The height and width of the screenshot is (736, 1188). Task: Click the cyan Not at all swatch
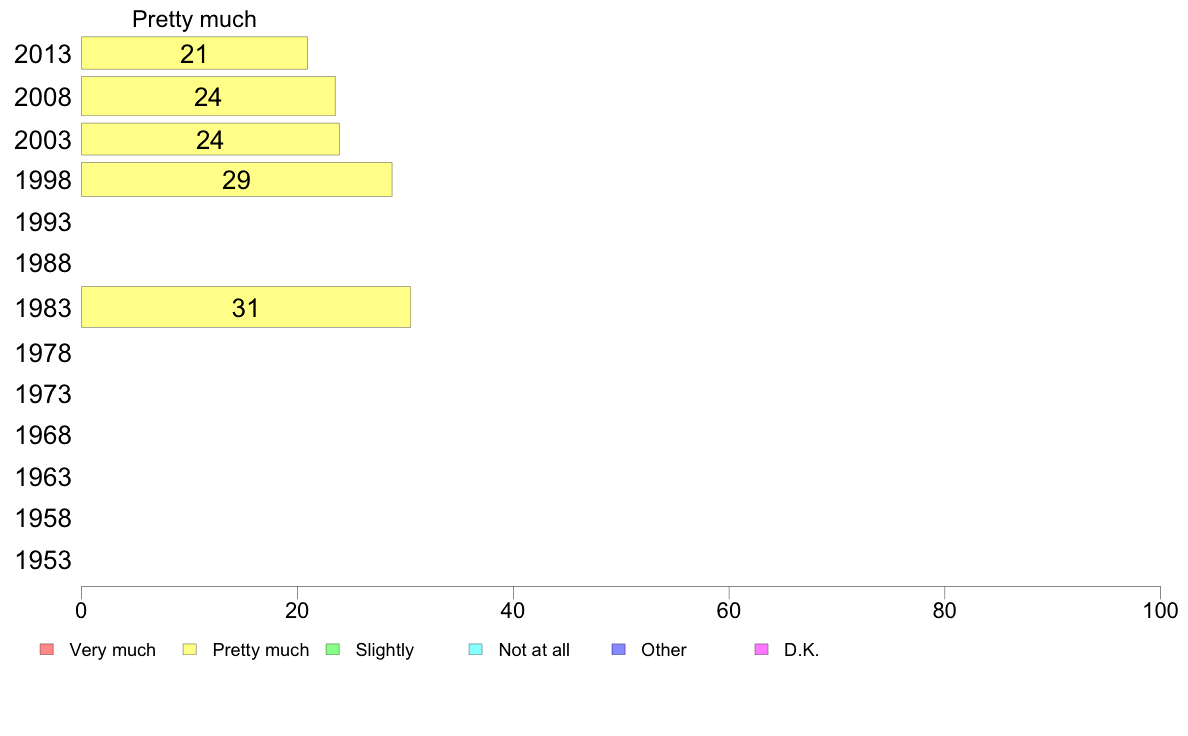[476, 650]
